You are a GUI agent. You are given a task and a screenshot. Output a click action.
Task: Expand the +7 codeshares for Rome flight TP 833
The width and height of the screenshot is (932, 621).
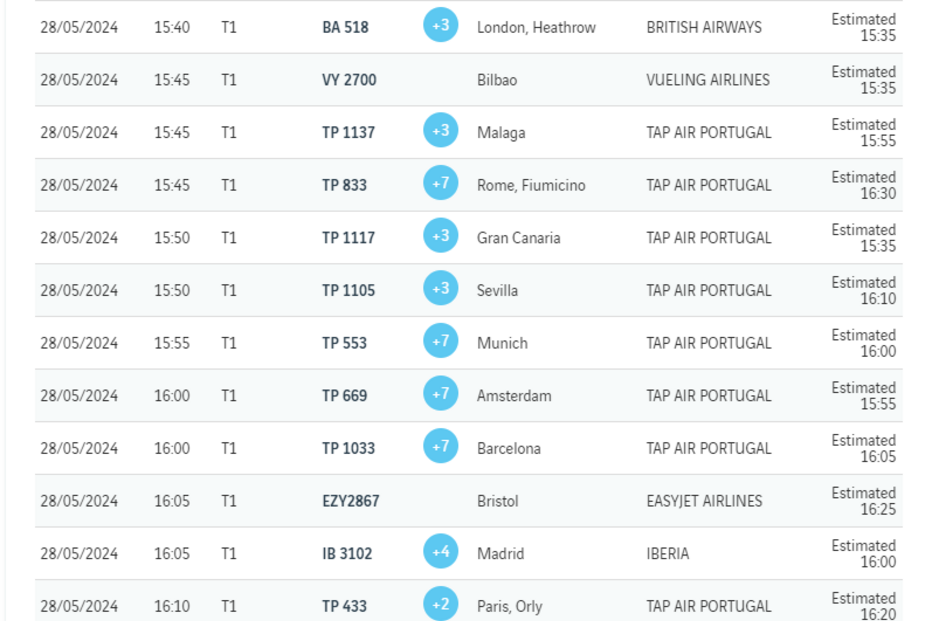point(441,183)
